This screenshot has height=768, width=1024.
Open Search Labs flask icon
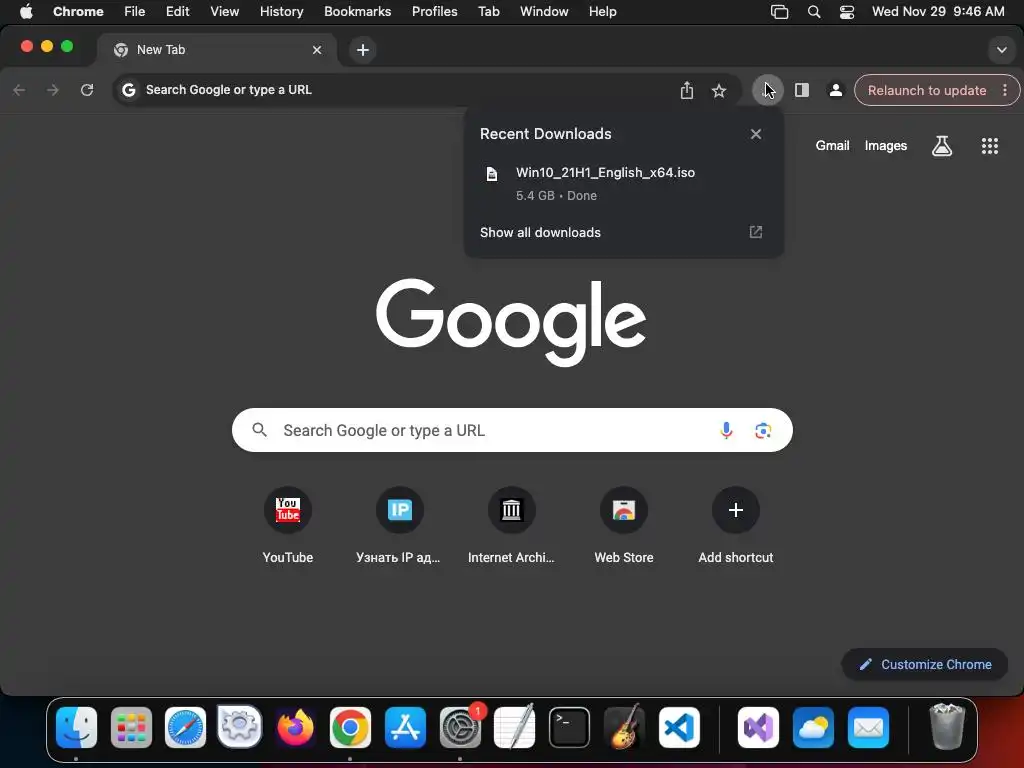942,146
